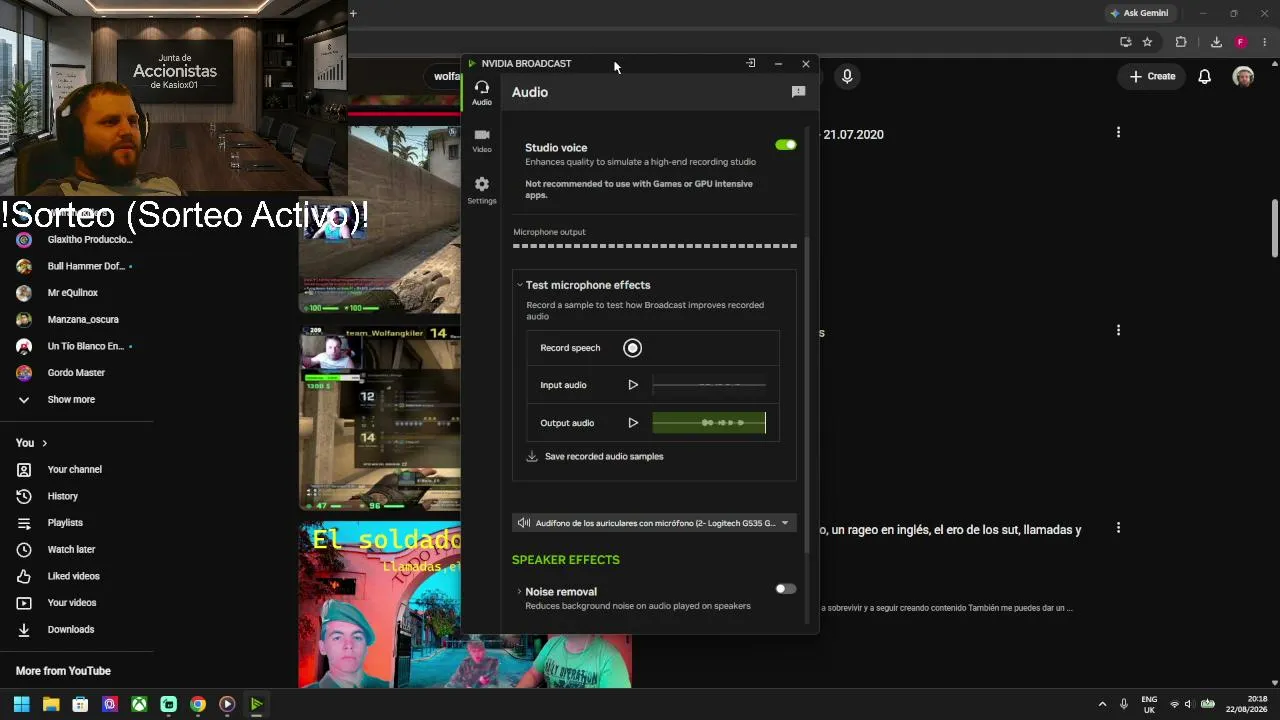Open Chrome downloads icon
1280x720 pixels.
1216,42
